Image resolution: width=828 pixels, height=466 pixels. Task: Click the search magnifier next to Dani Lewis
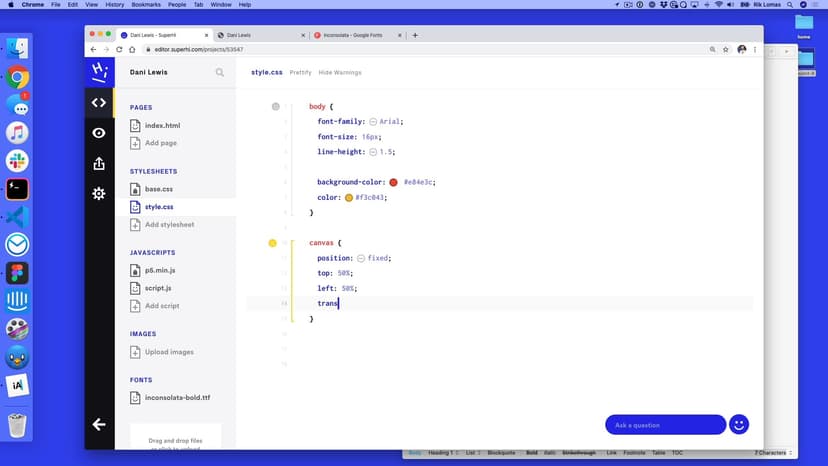tap(220, 73)
